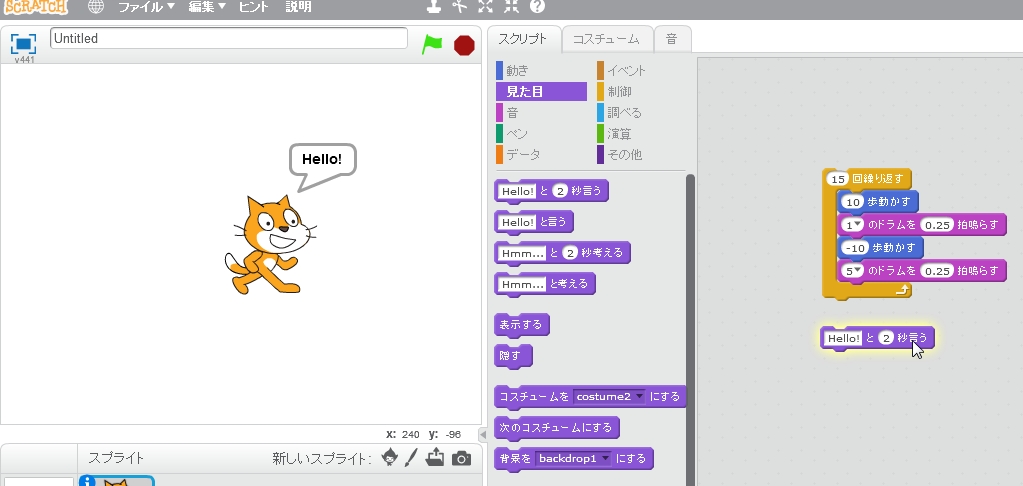The height and width of the screenshot is (486, 1023).
Task: Click the project title field Untitled
Action: 228,38
